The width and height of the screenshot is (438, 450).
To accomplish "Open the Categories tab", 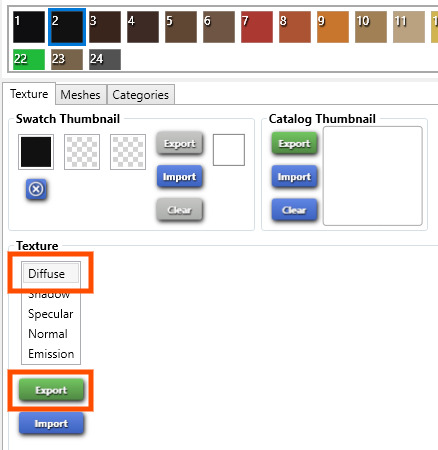I will coord(140,95).
